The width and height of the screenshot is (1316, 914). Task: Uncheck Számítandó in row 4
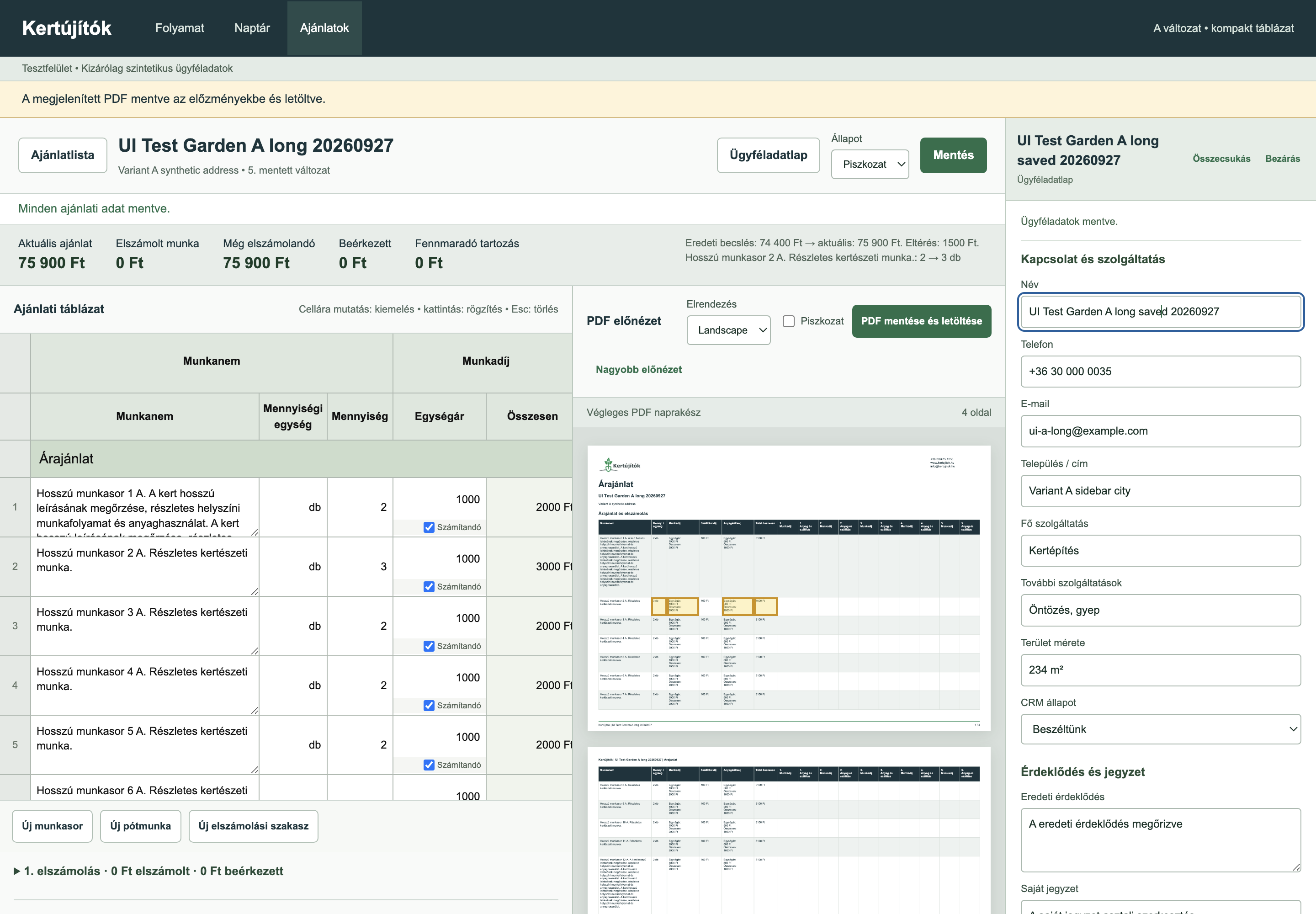429,705
